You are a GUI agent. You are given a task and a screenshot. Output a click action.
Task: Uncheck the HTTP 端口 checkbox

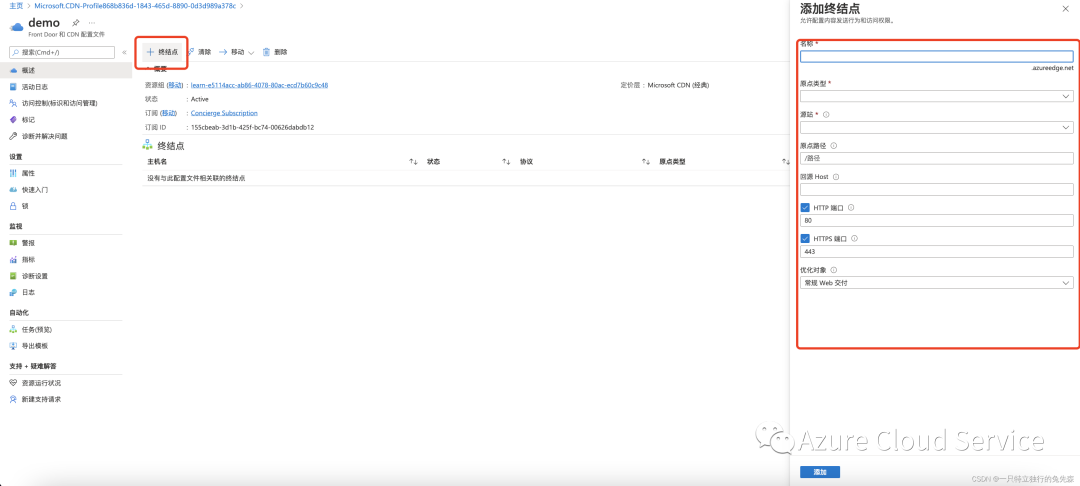805,208
